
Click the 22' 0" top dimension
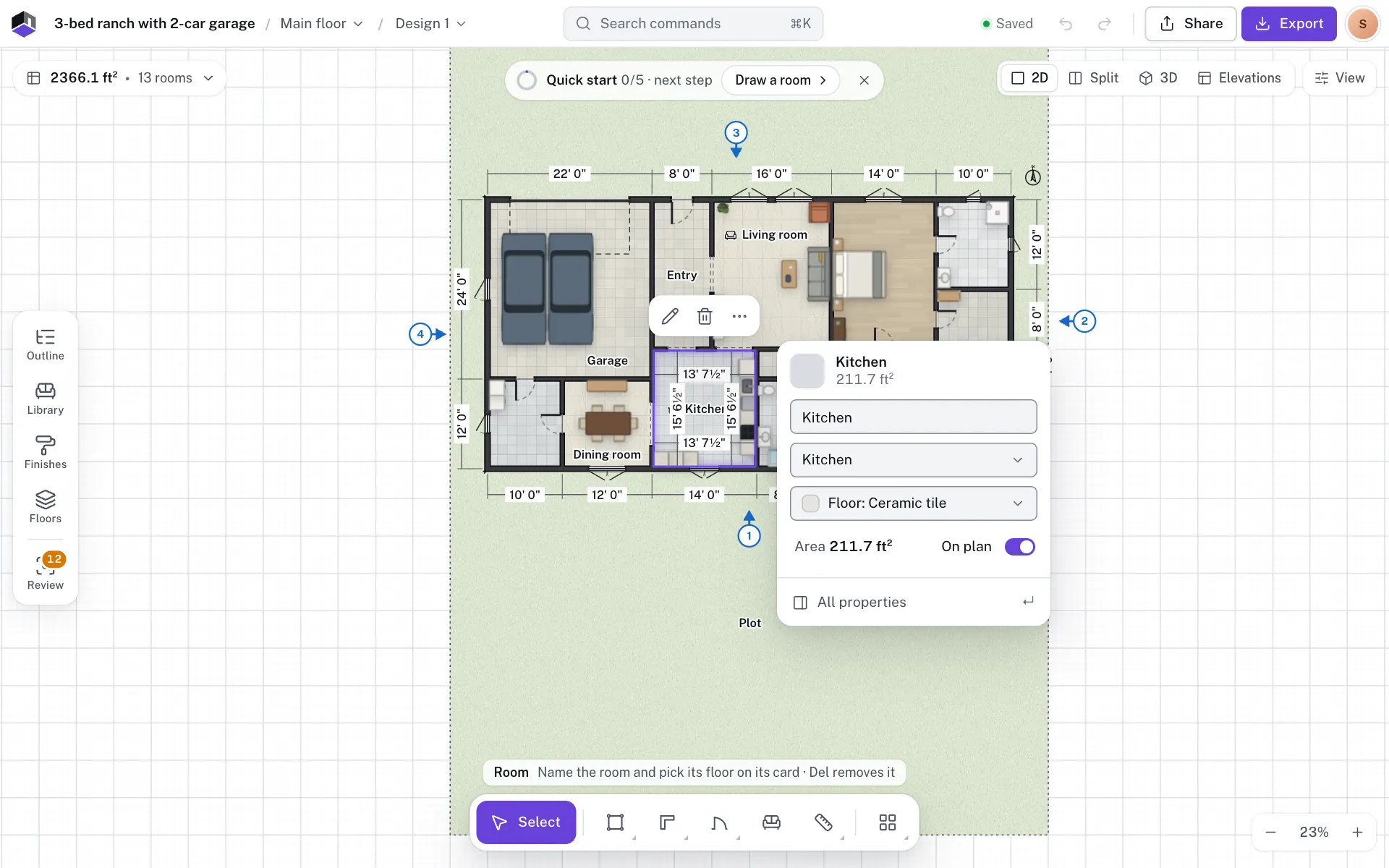point(569,174)
